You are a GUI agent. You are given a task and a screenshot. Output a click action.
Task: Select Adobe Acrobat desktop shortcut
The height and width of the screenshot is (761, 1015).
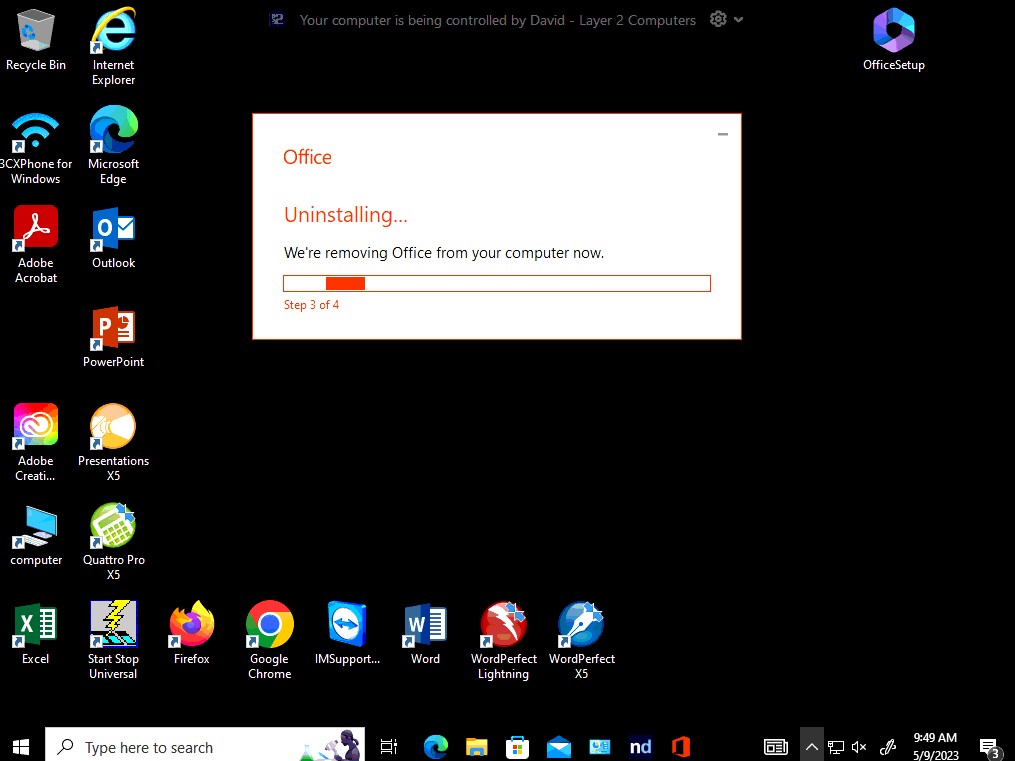[36, 245]
